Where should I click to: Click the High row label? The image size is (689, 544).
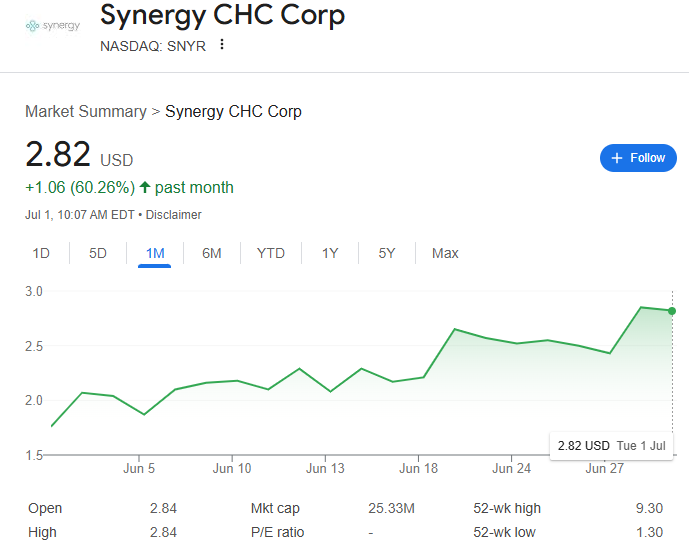click(x=42, y=532)
